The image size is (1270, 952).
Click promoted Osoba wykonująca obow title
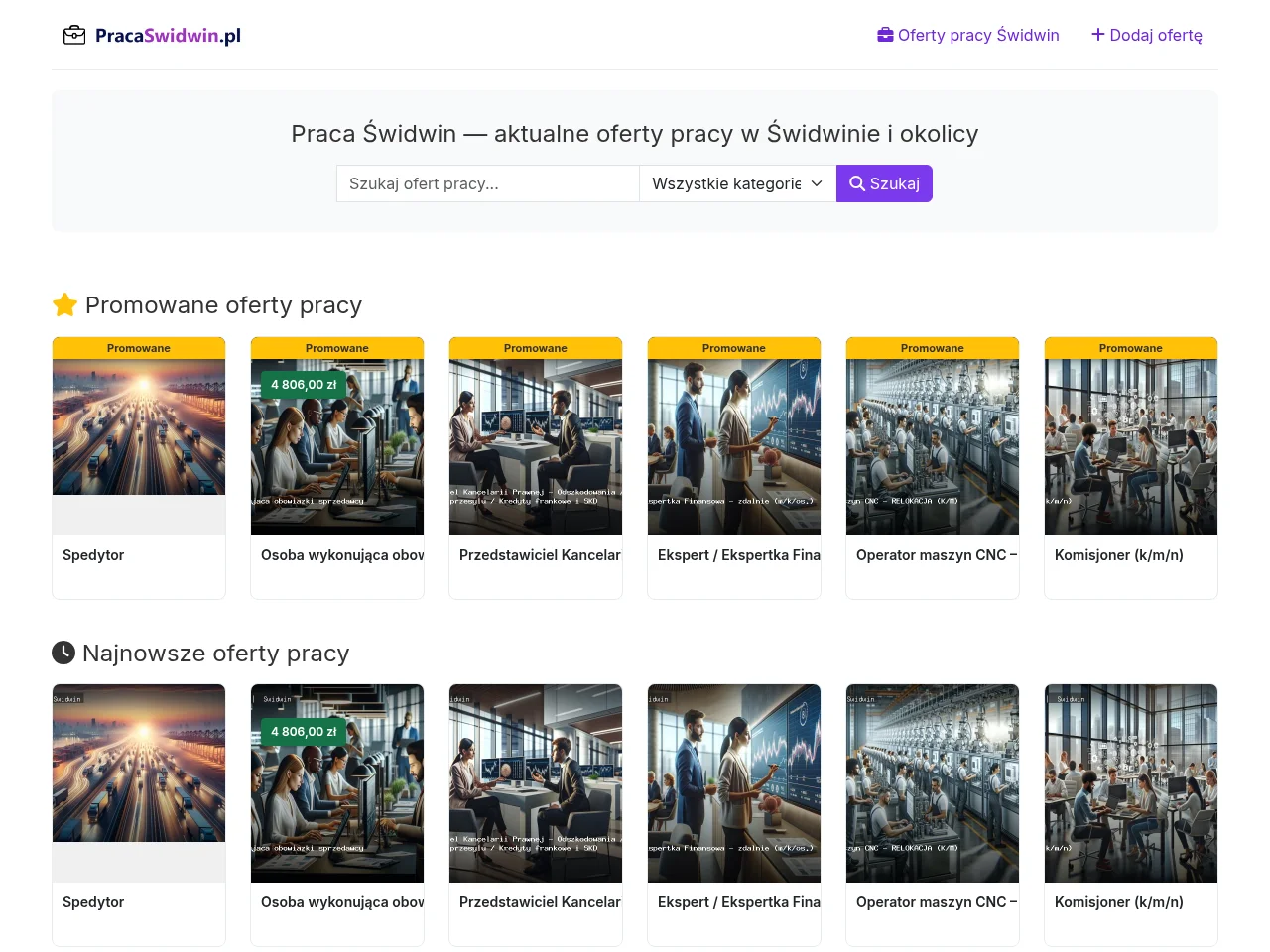coord(342,555)
